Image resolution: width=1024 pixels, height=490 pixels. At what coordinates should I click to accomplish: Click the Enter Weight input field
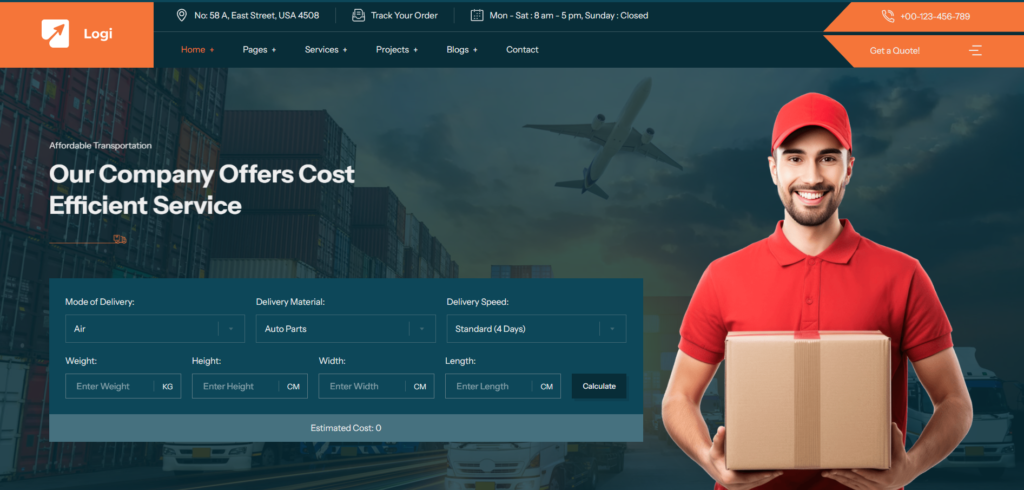110,386
